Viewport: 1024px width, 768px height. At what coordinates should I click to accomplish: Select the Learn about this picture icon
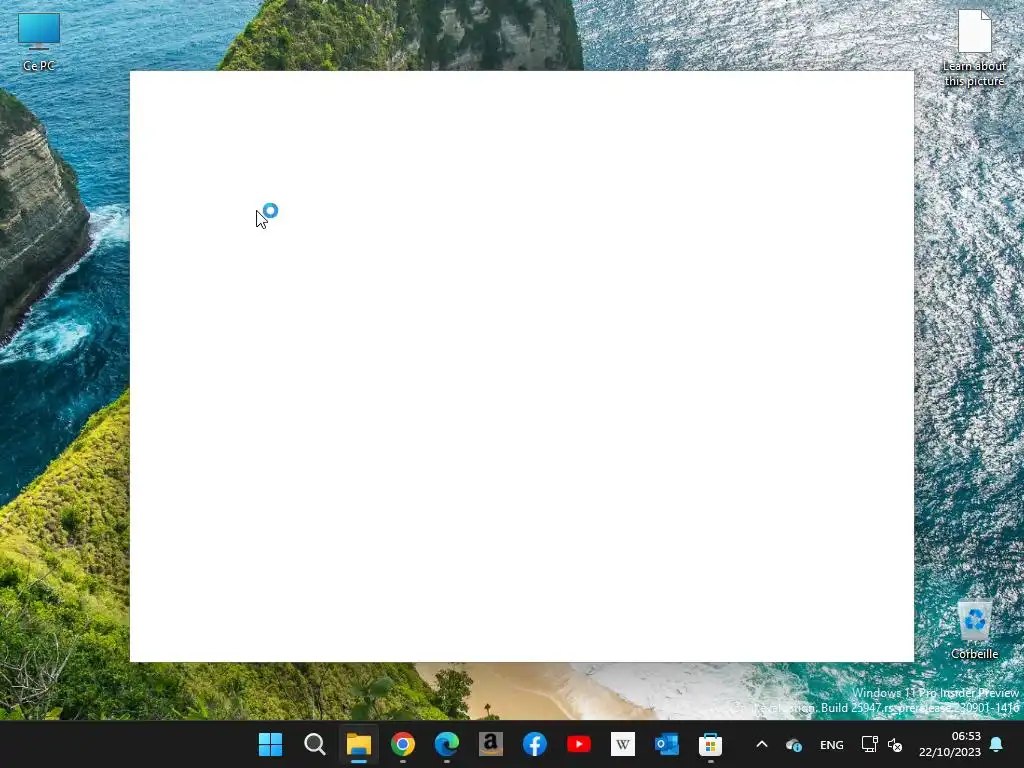click(974, 48)
